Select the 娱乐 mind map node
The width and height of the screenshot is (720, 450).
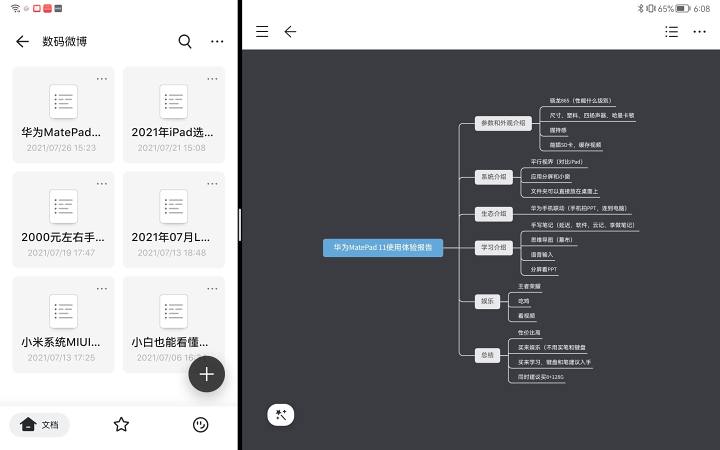click(487, 301)
